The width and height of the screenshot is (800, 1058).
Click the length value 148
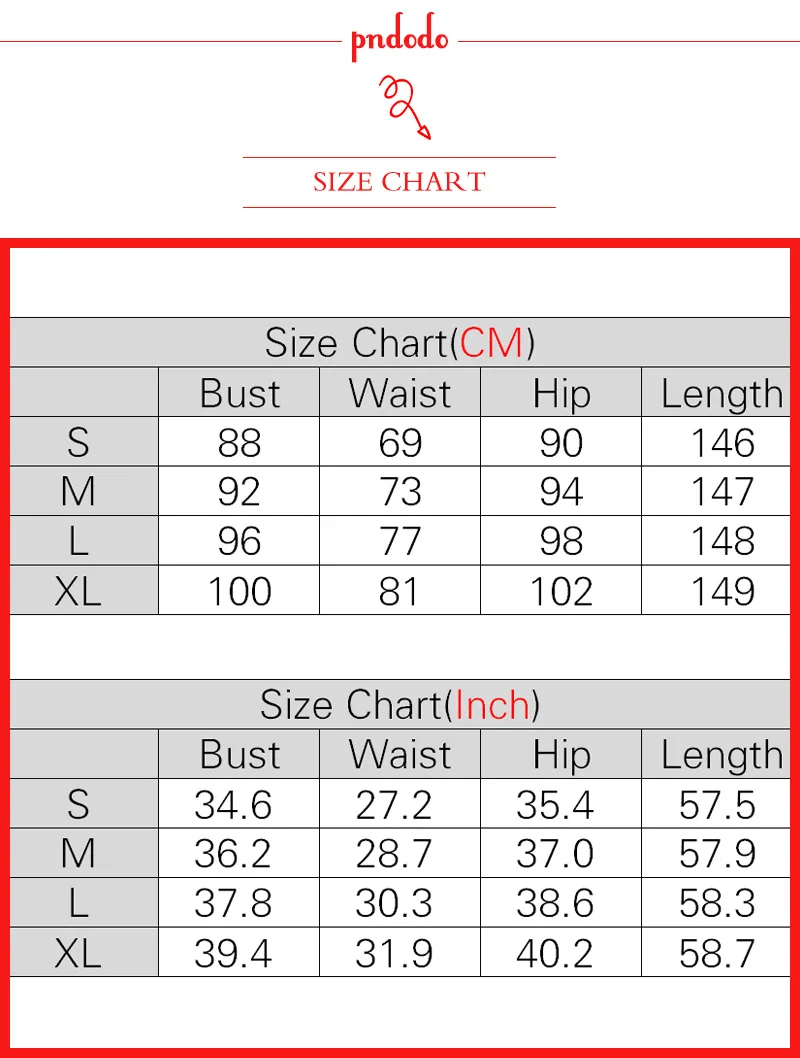click(x=722, y=541)
